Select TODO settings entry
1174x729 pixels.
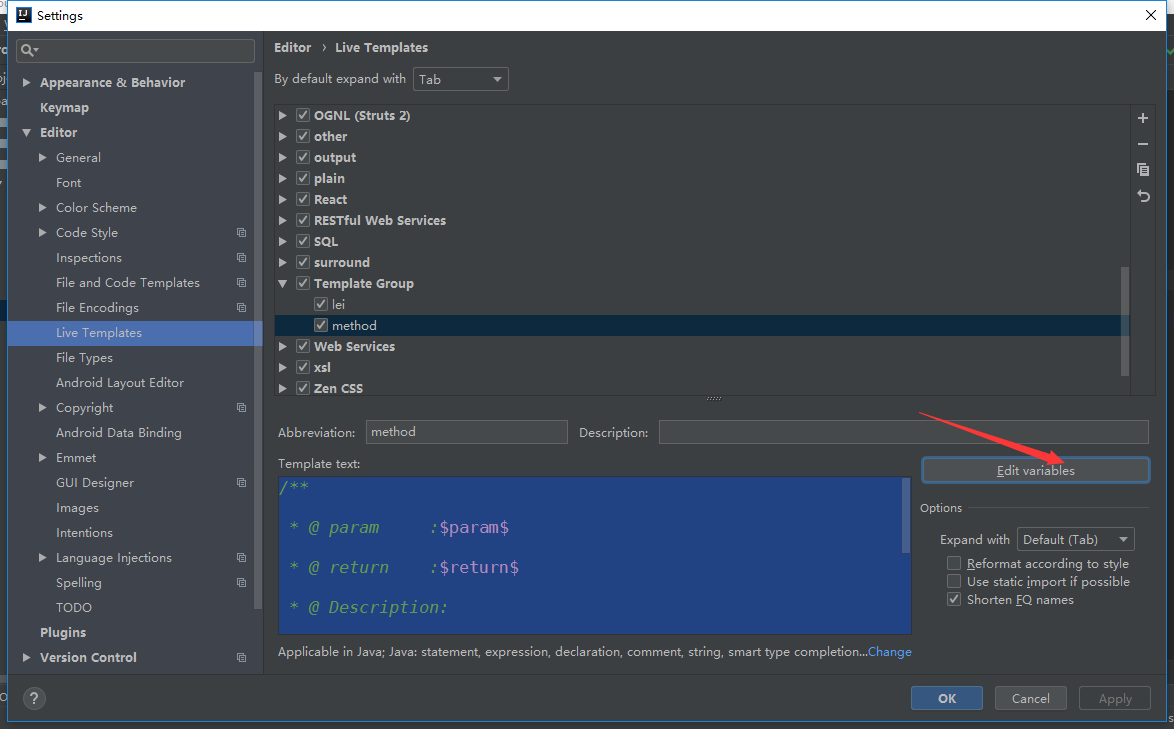click(x=74, y=608)
